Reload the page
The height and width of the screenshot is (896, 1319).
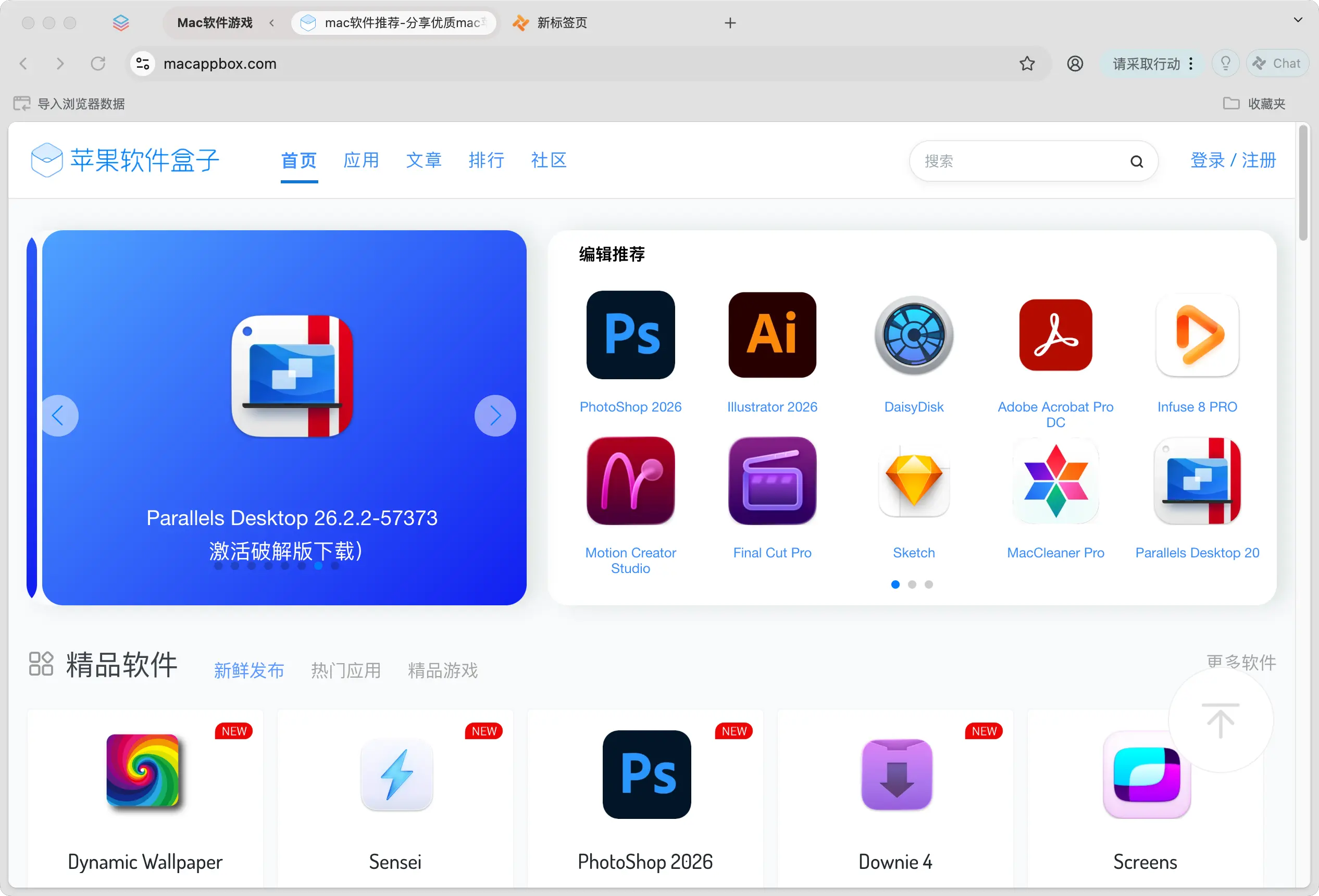[x=97, y=64]
